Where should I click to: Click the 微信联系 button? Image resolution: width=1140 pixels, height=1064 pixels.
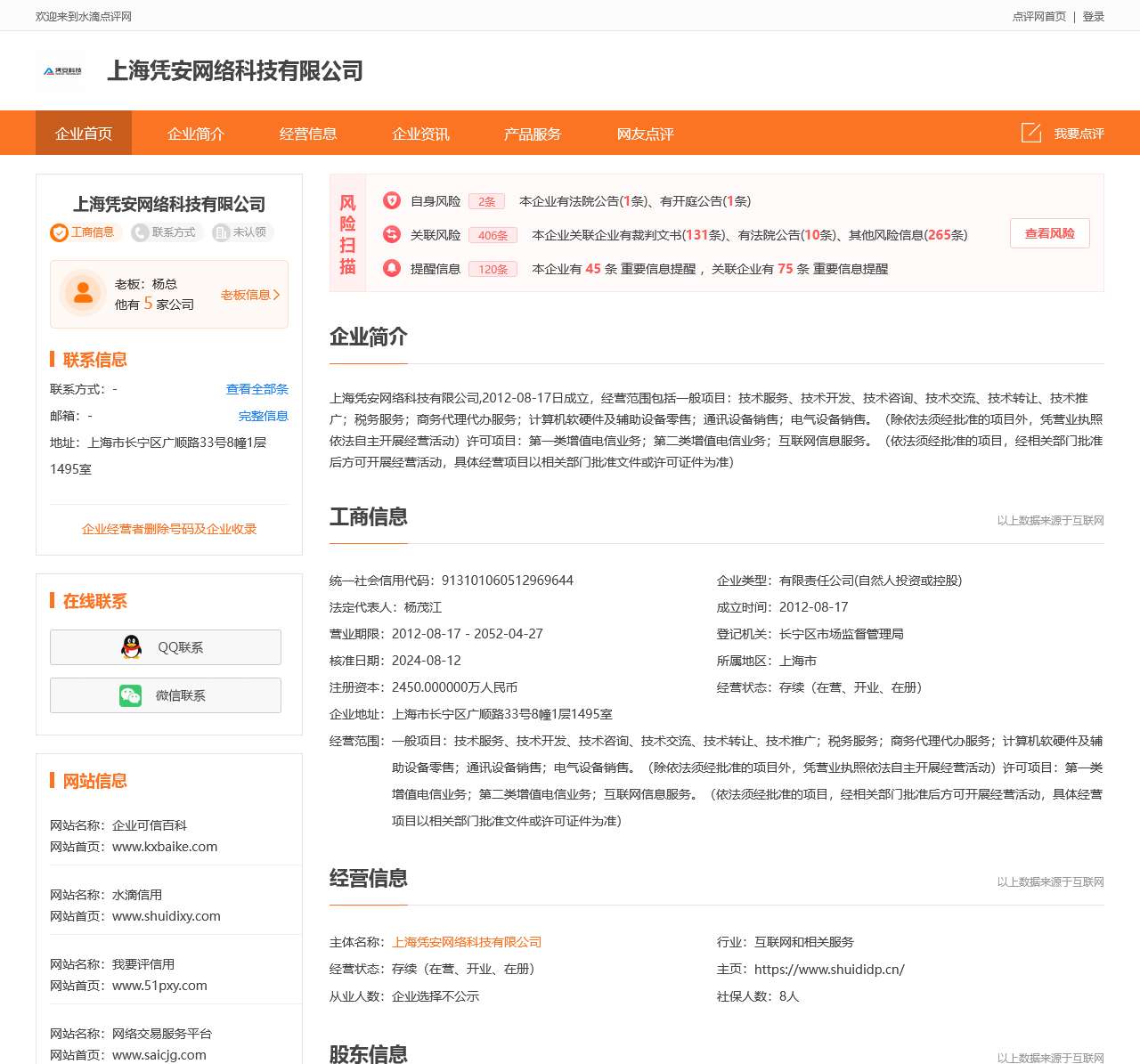click(x=166, y=695)
